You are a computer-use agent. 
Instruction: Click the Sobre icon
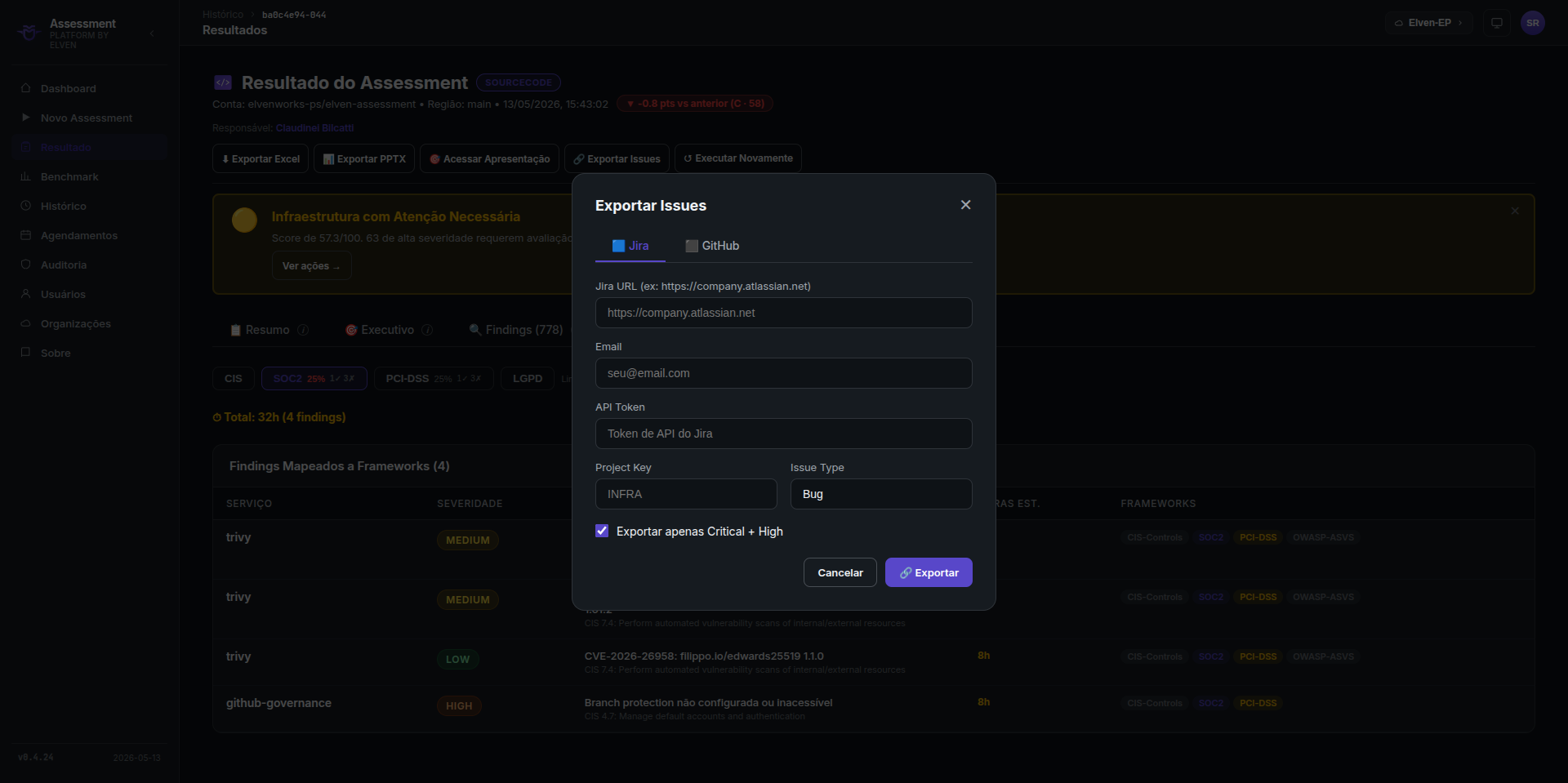25,352
